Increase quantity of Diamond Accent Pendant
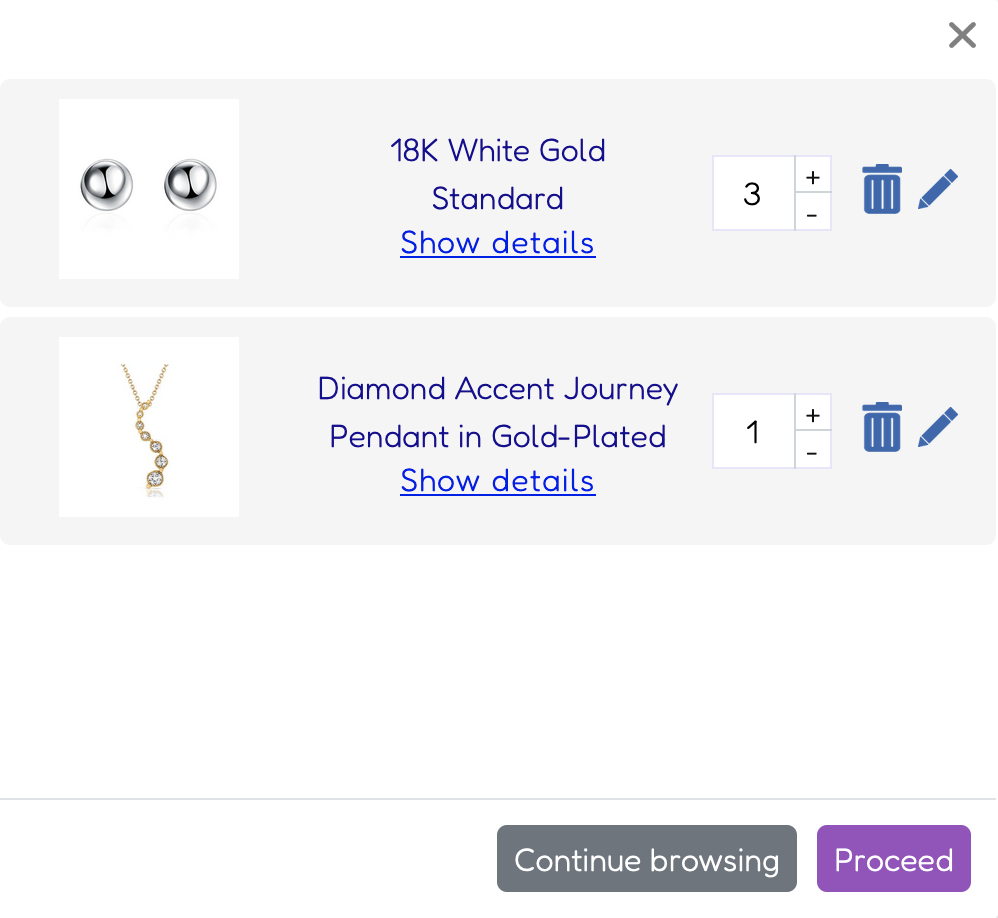Image resolution: width=998 pixels, height=918 pixels. coord(813,413)
